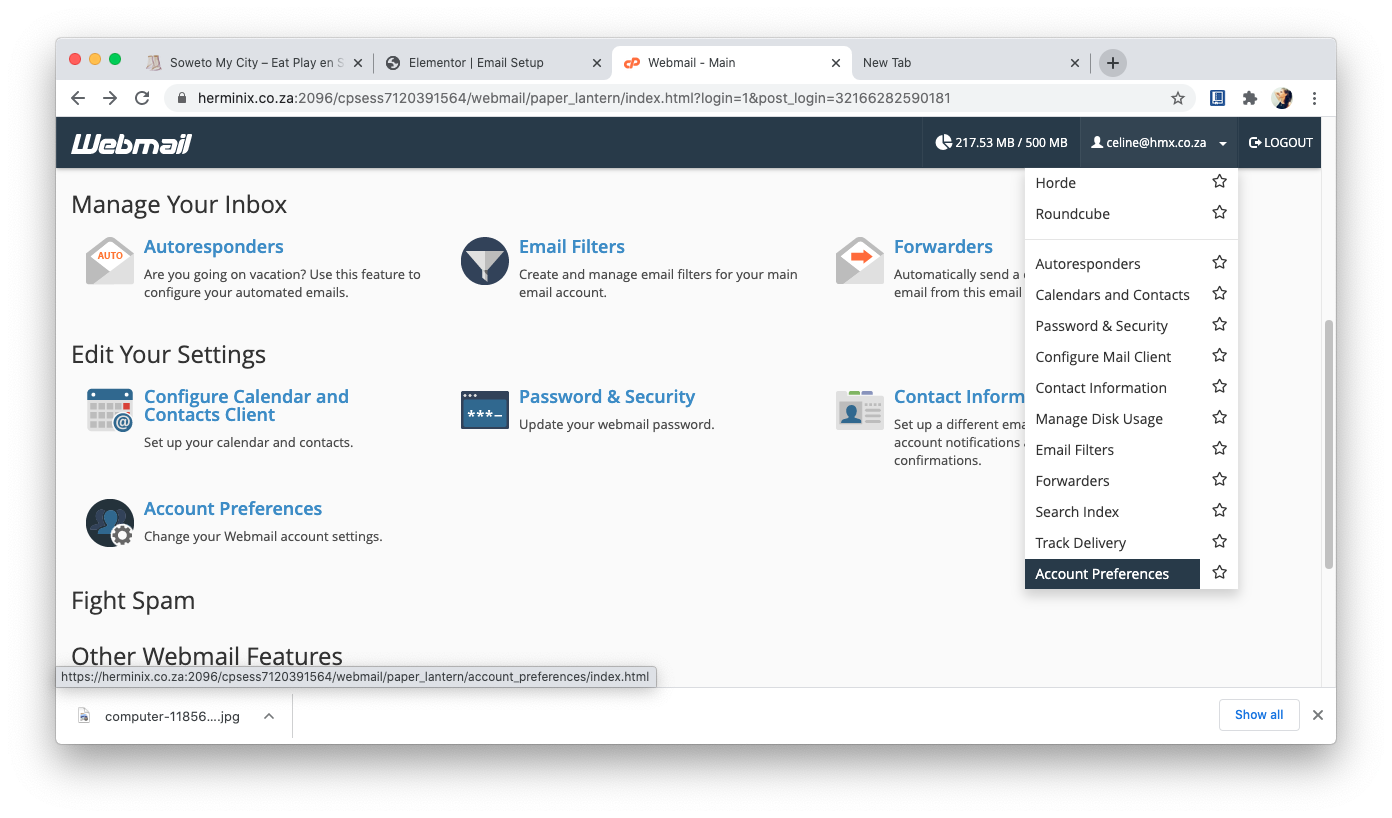Click the Webmail logo in header
Screen dimensions: 1392x818
coord(131,144)
